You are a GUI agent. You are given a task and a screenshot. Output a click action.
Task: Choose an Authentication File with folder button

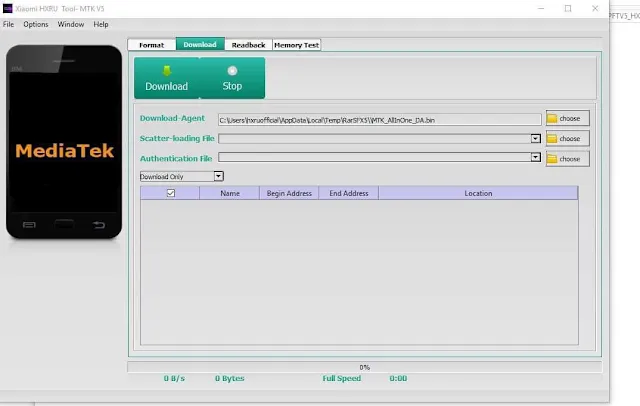[567, 159]
